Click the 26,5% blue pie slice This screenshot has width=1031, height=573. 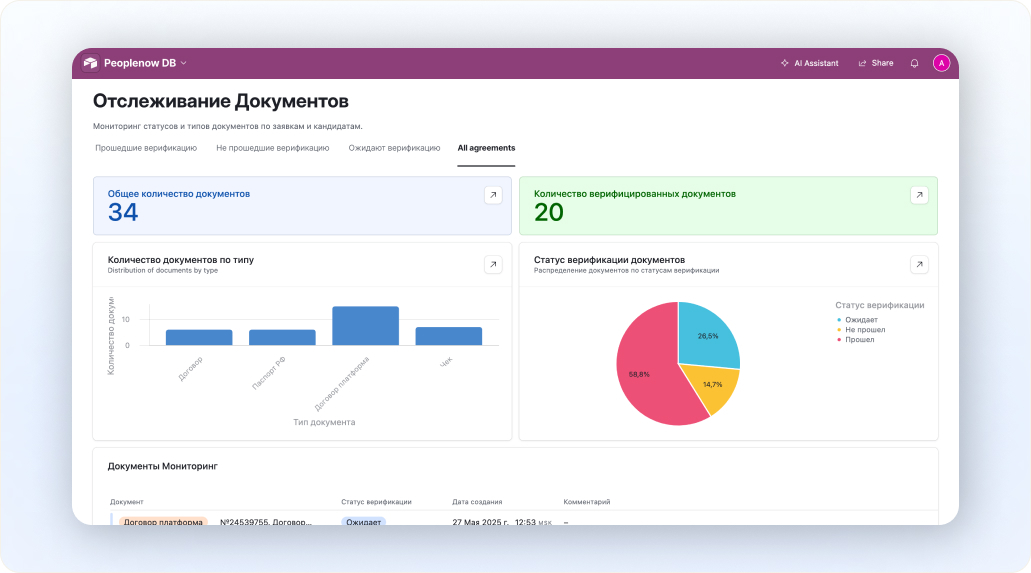point(706,337)
